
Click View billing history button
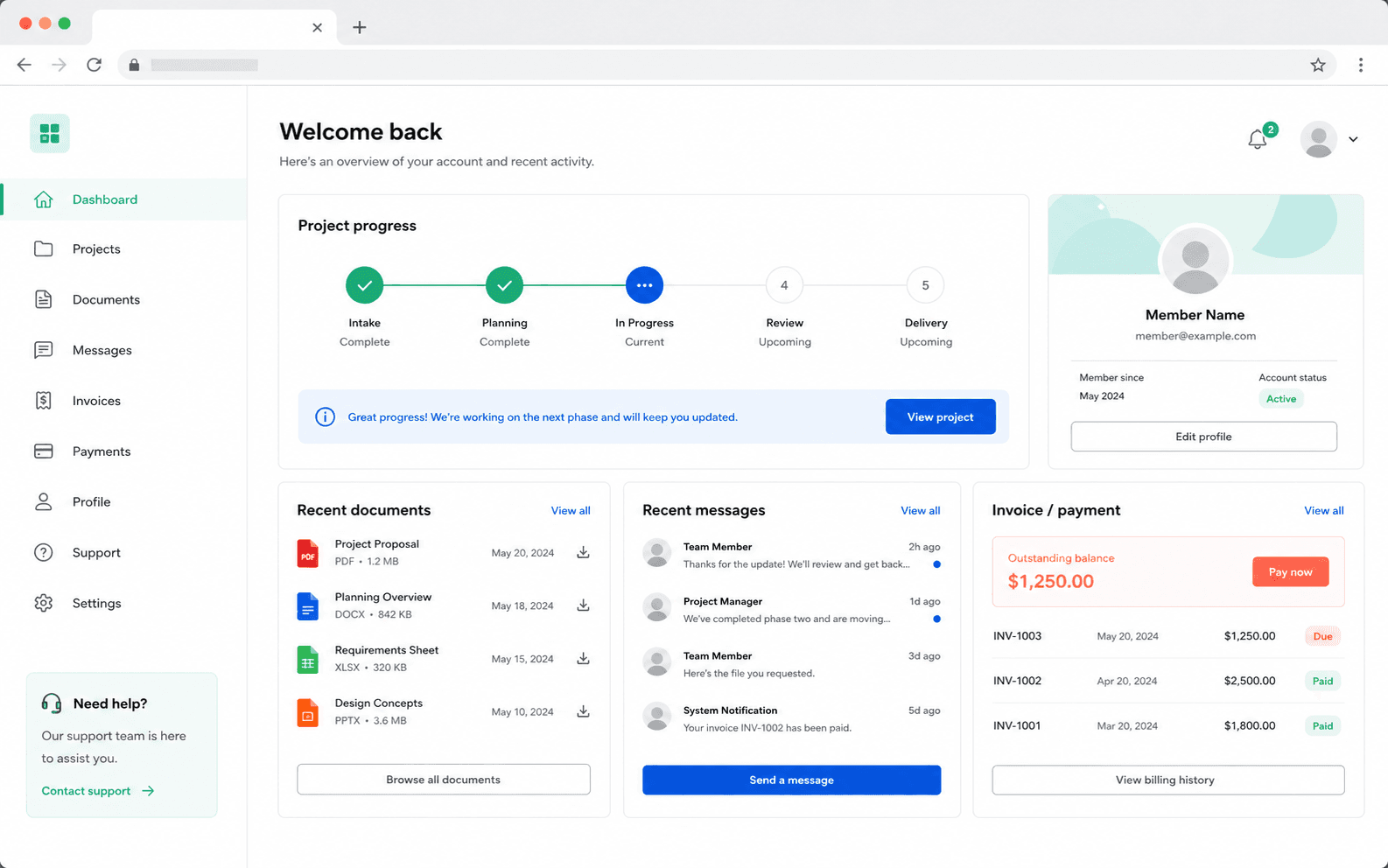click(x=1168, y=780)
